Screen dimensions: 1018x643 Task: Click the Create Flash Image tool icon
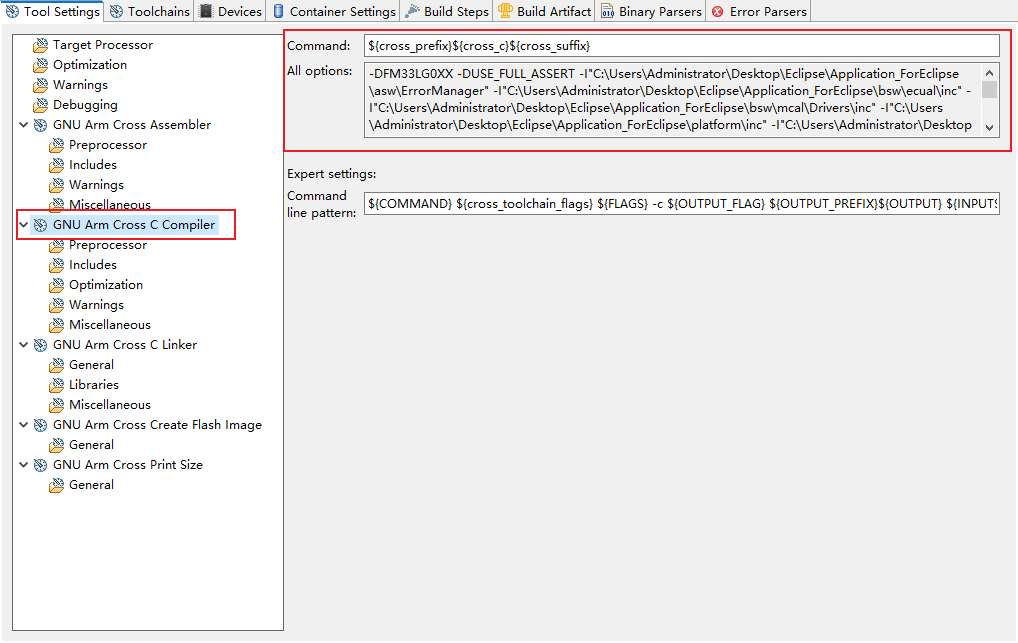[40, 425]
